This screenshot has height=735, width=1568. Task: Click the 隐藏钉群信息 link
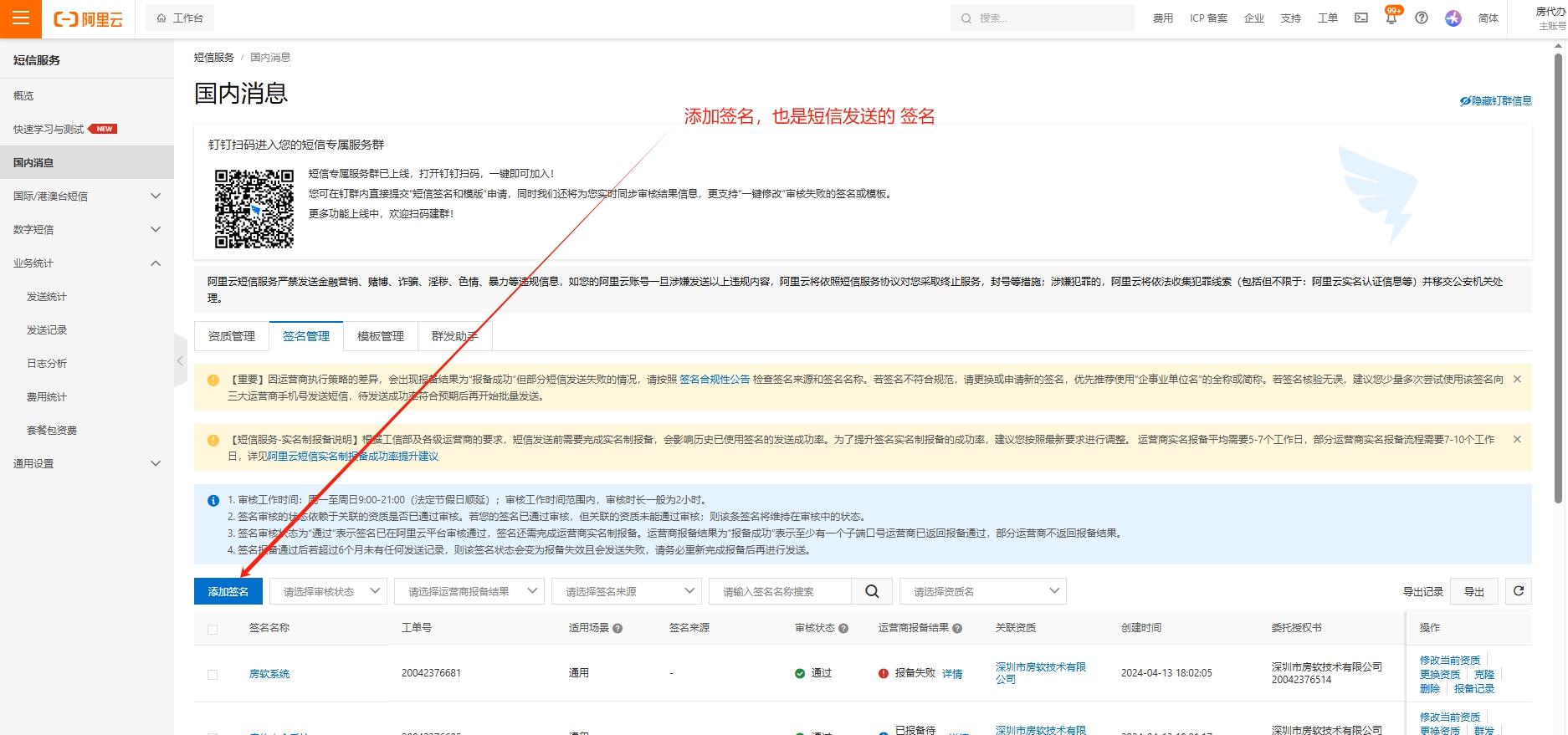point(1496,100)
